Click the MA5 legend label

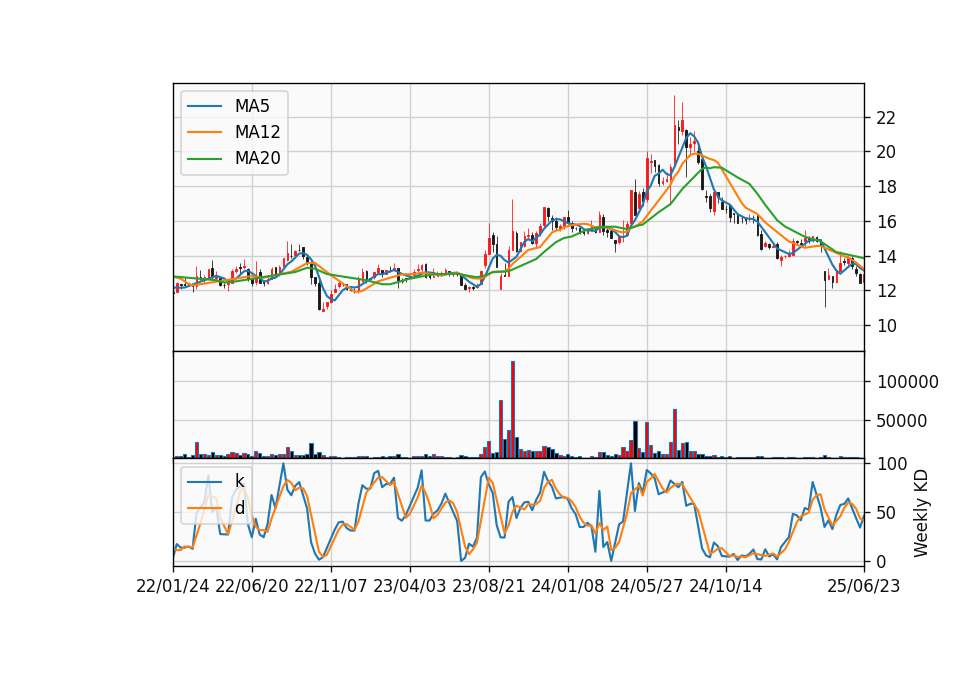(x=252, y=106)
